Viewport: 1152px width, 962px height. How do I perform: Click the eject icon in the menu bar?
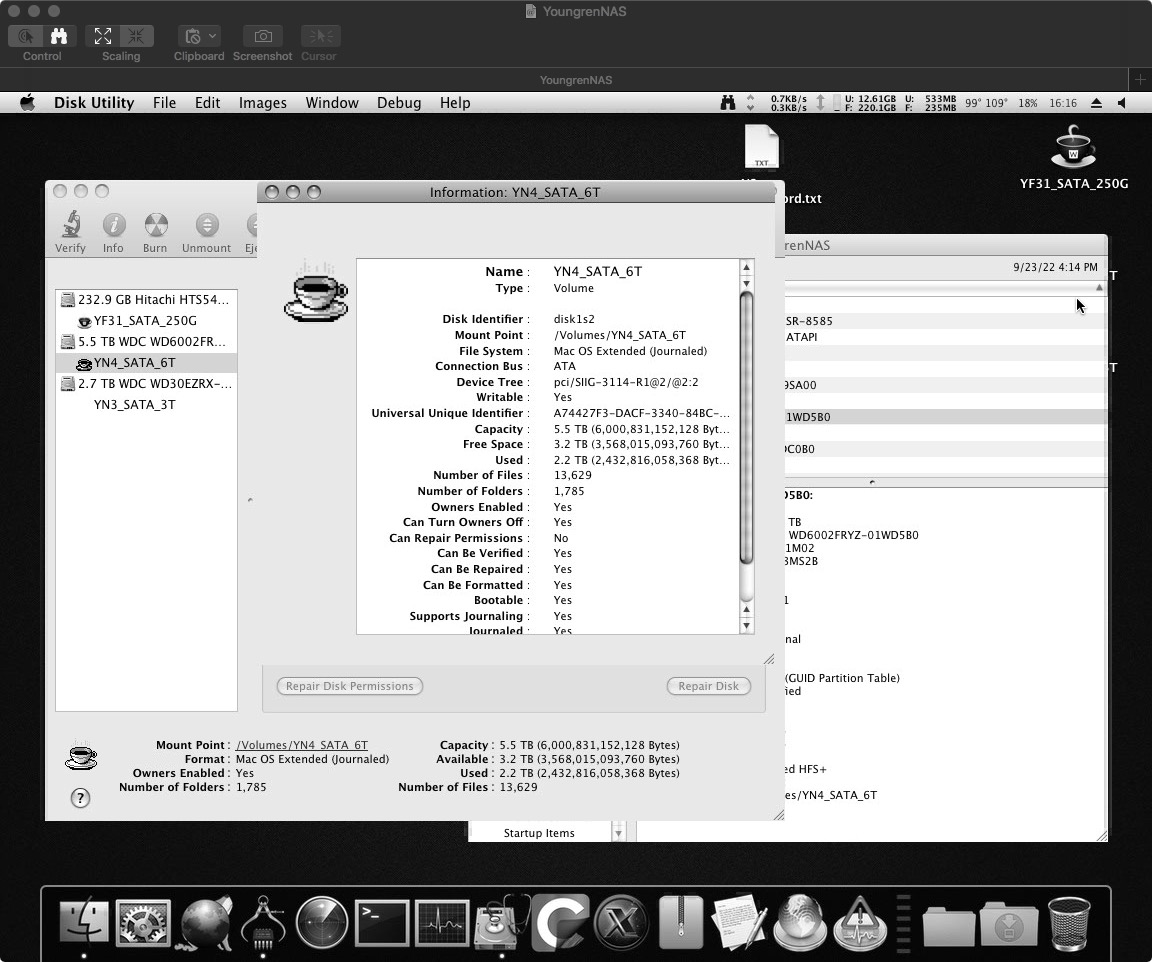tap(1096, 103)
